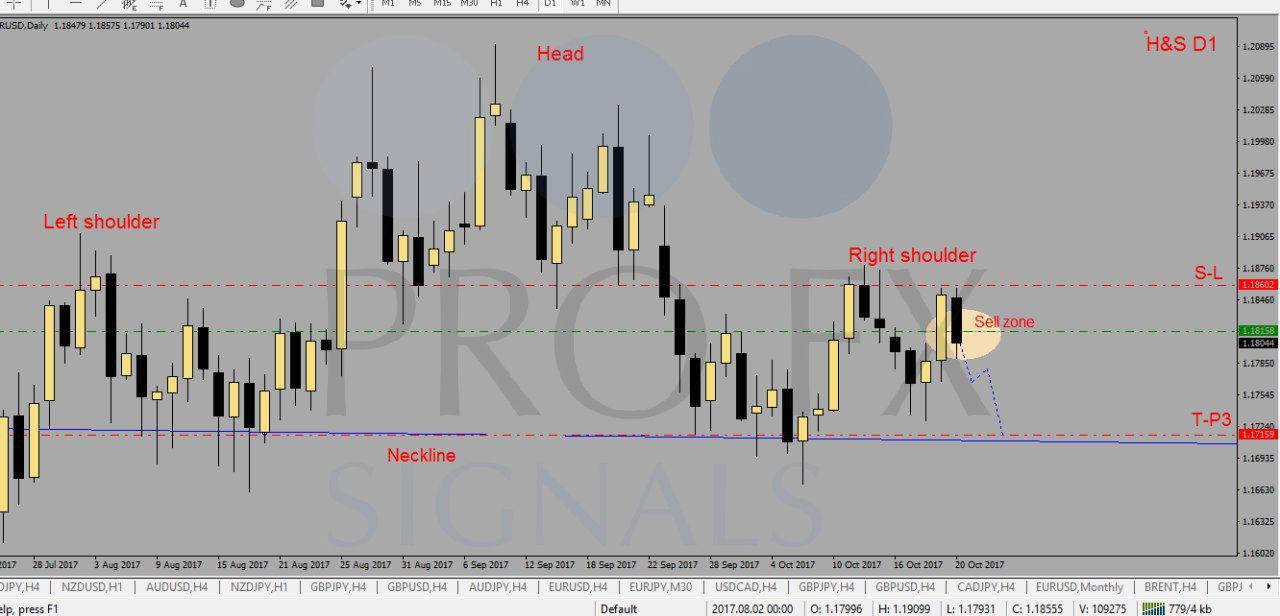Screen dimensions: 1280x616
Task: Select the ellipse shape tool
Action: click(x=237, y=4)
